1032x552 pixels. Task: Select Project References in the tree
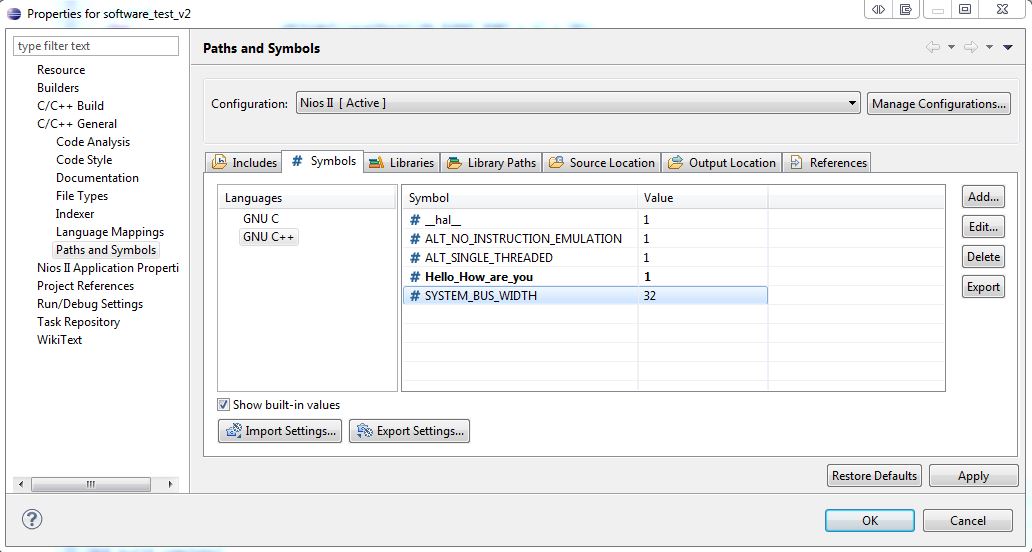pyautogui.click(x=86, y=286)
